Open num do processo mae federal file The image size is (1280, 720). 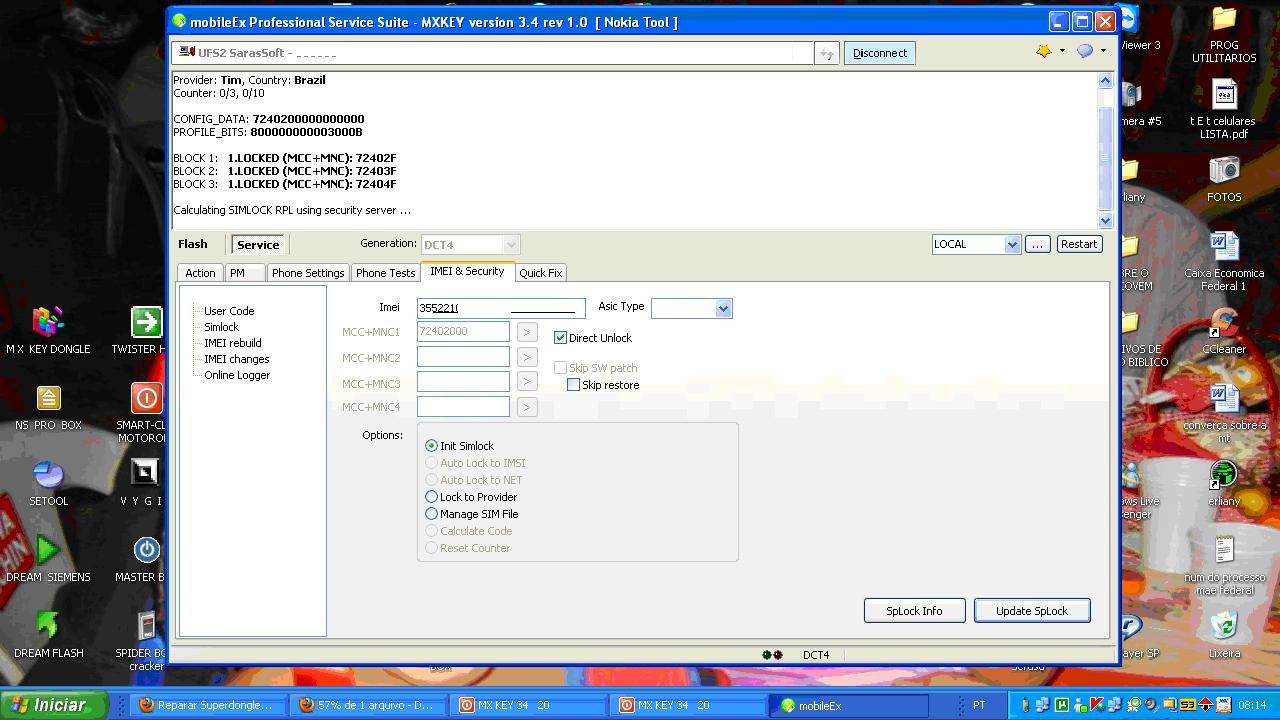coord(1224,565)
